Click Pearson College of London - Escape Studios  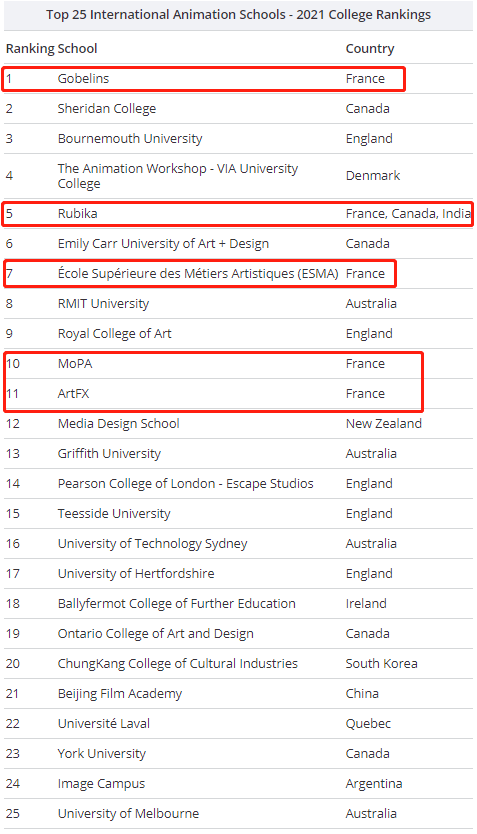pos(186,483)
